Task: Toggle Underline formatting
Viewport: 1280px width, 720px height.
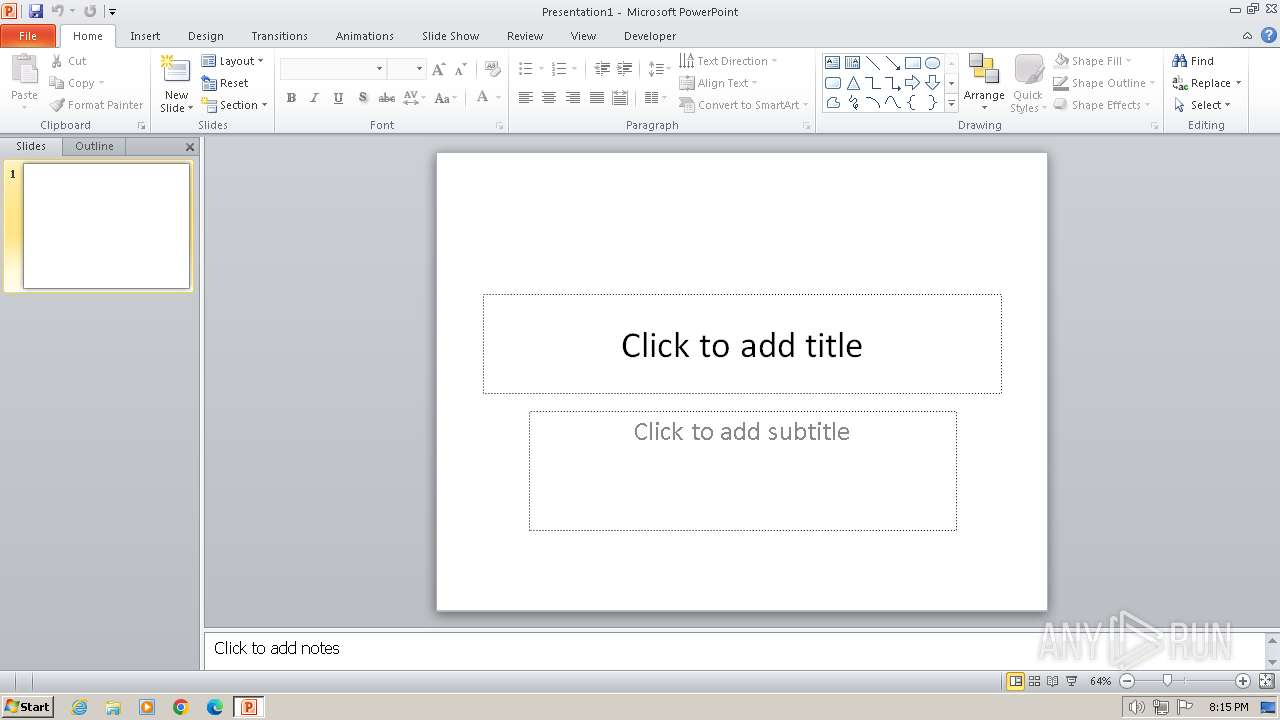Action: 338,98
